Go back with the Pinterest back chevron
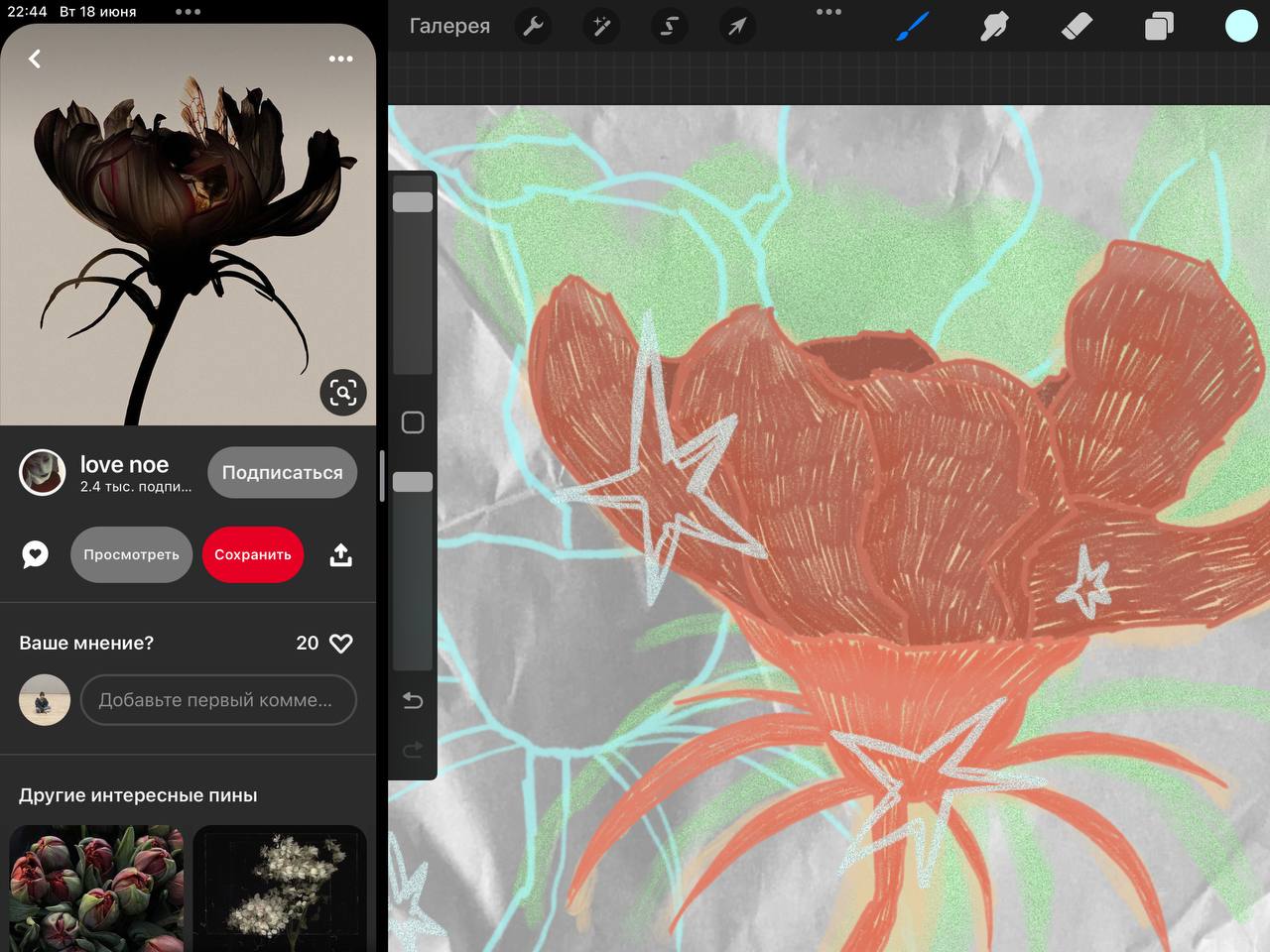Image resolution: width=1270 pixels, height=952 pixels. coord(35,59)
